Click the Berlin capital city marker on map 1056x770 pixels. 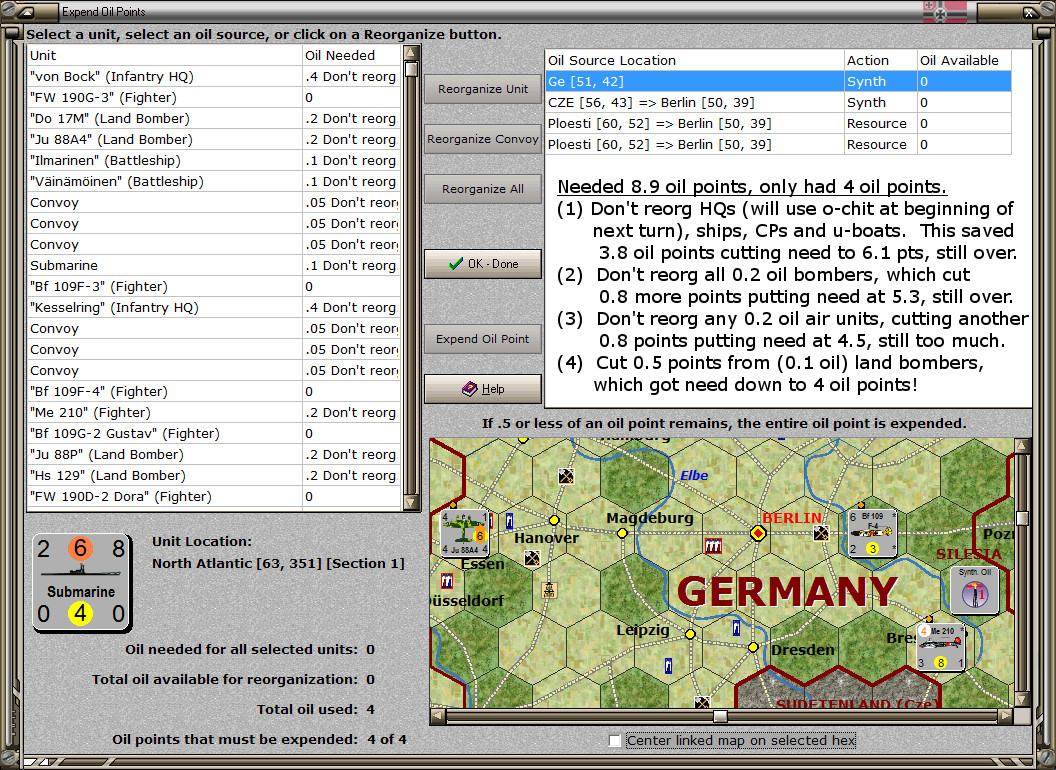pyautogui.click(x=758, y=534)
